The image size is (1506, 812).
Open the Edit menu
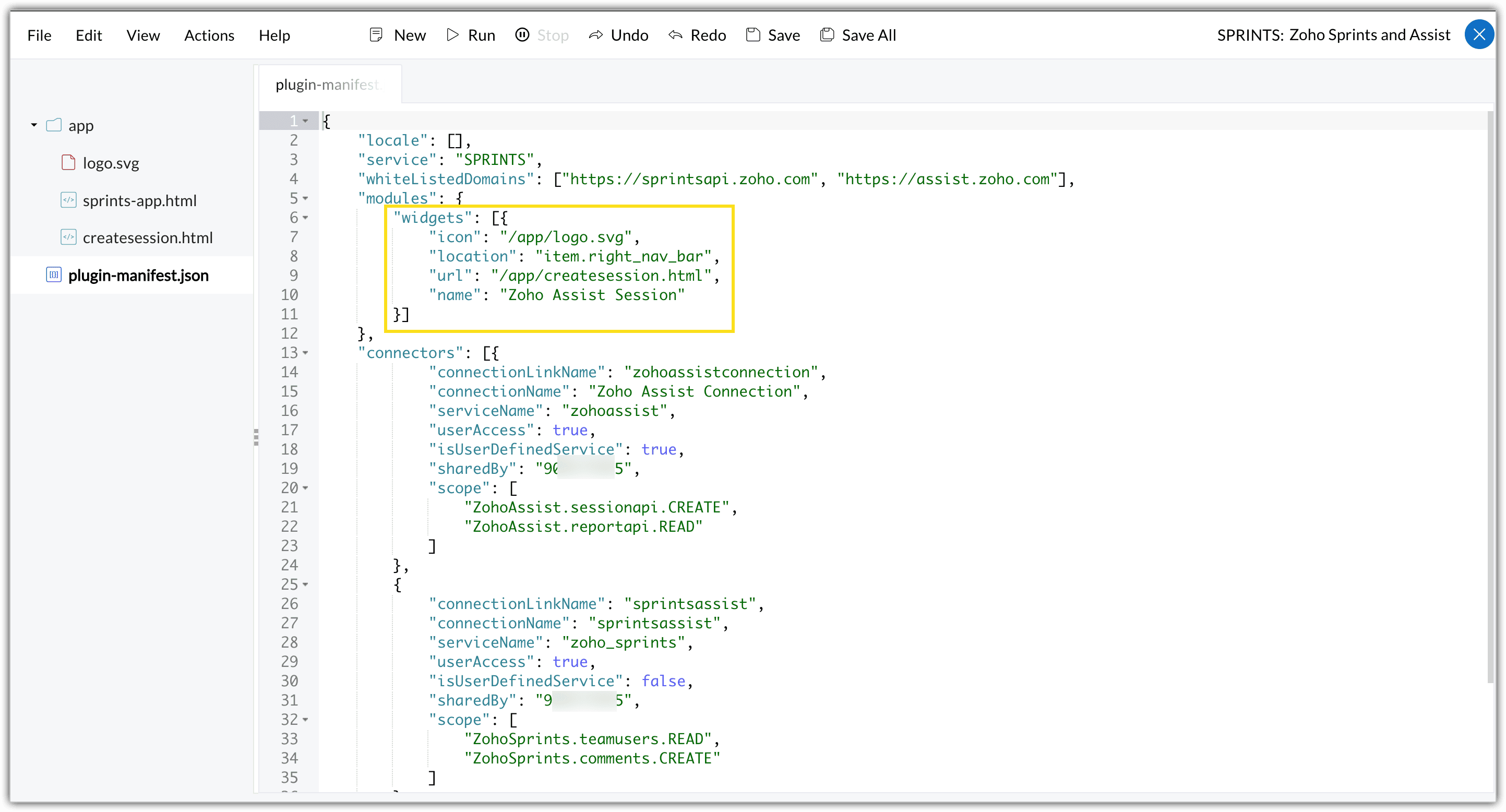coord(89,35)
